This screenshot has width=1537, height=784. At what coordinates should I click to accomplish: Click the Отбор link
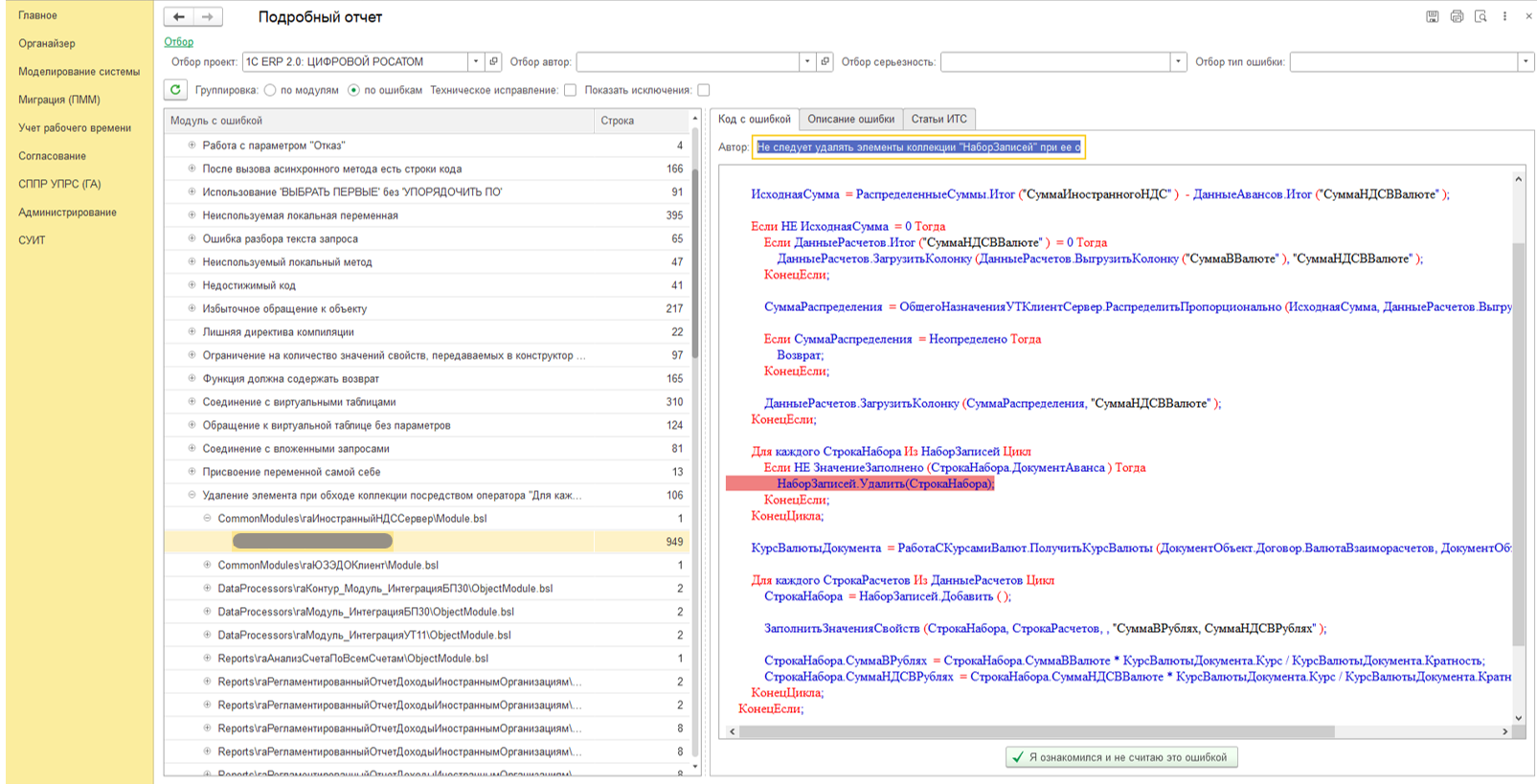(x=178, y=41)
